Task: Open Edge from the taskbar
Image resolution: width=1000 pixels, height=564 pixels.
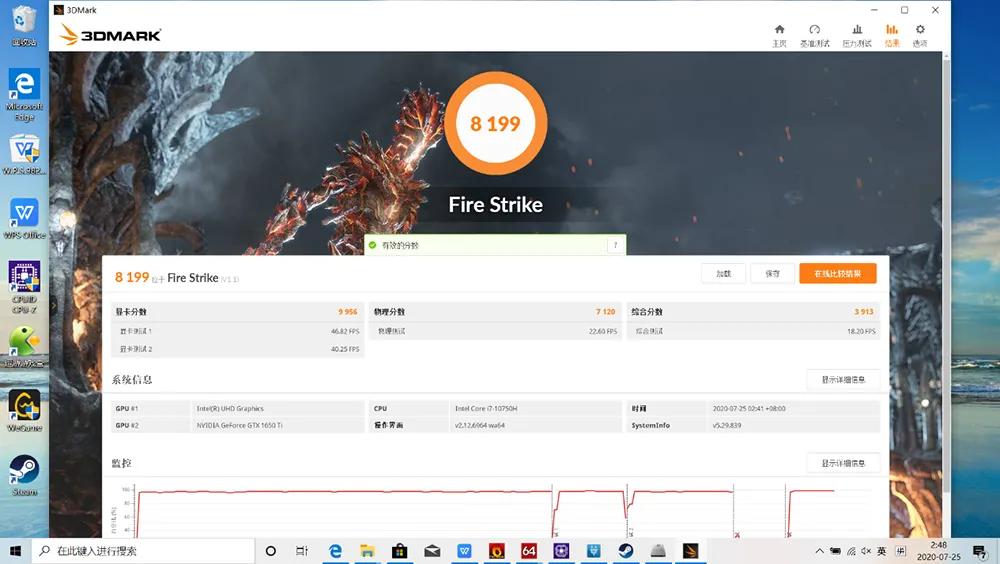Action: [x=335, y=551]
